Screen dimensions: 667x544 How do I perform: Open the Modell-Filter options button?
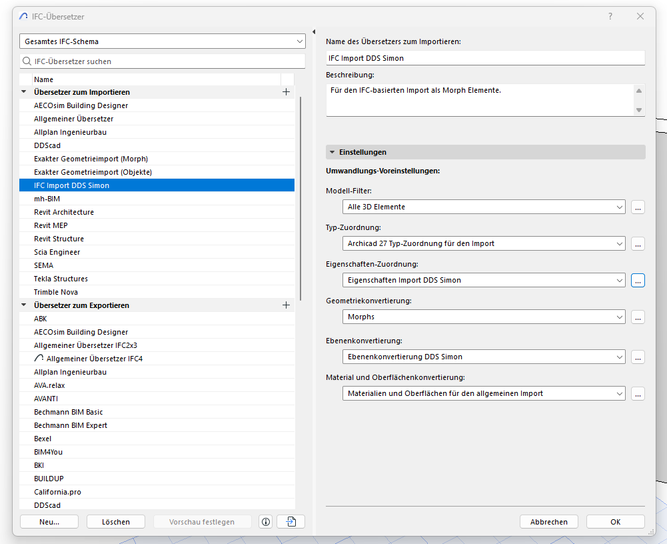(638, 207)
